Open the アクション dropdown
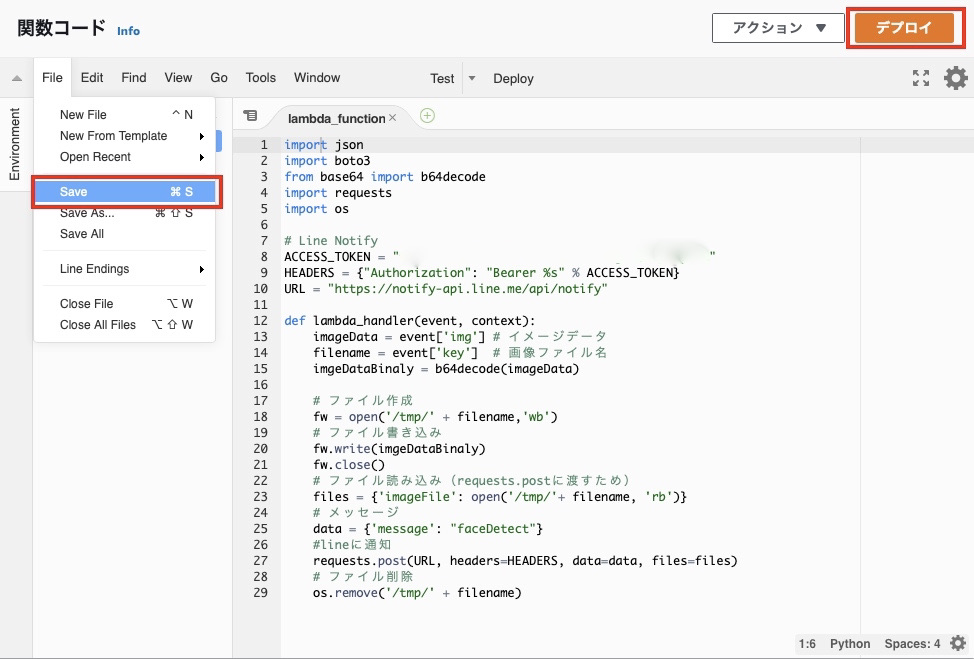 click(x=778, y=28)
